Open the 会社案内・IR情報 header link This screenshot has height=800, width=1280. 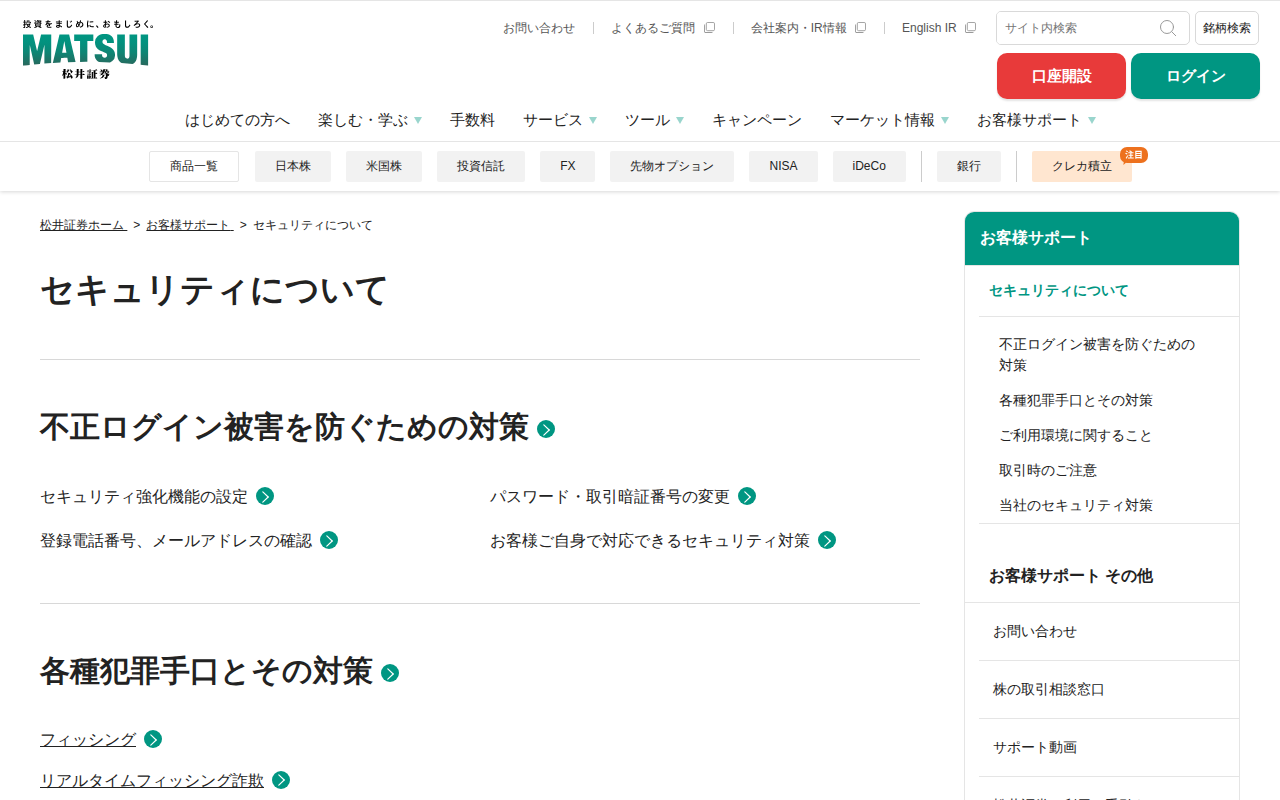[x=799, y=28]
